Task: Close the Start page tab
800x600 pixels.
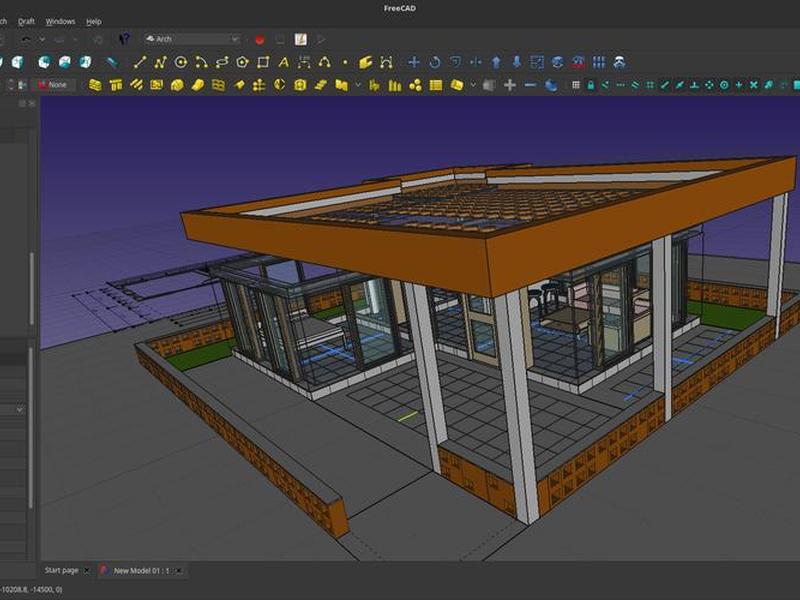Action: 86,571
